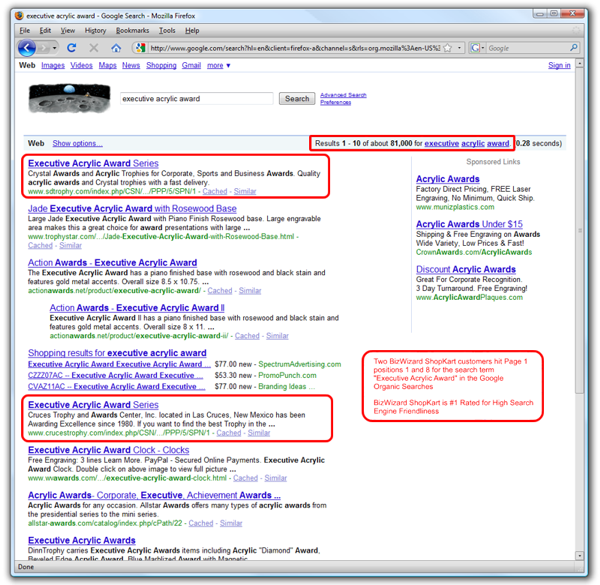
Task: Click the Sign in link
Action: (559, 65)
